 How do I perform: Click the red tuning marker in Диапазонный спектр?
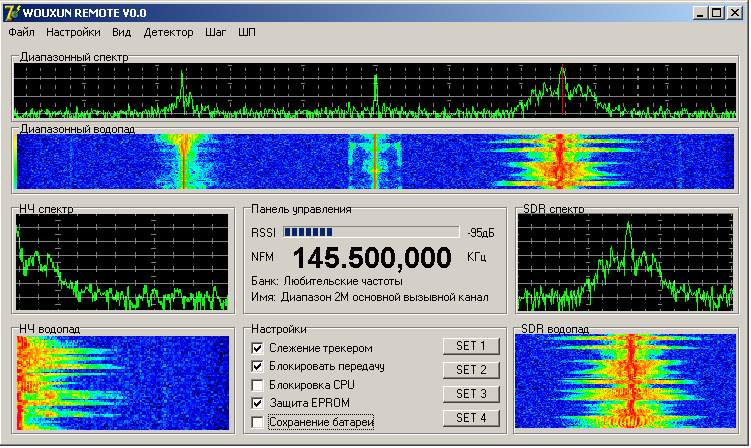(563, 91)
